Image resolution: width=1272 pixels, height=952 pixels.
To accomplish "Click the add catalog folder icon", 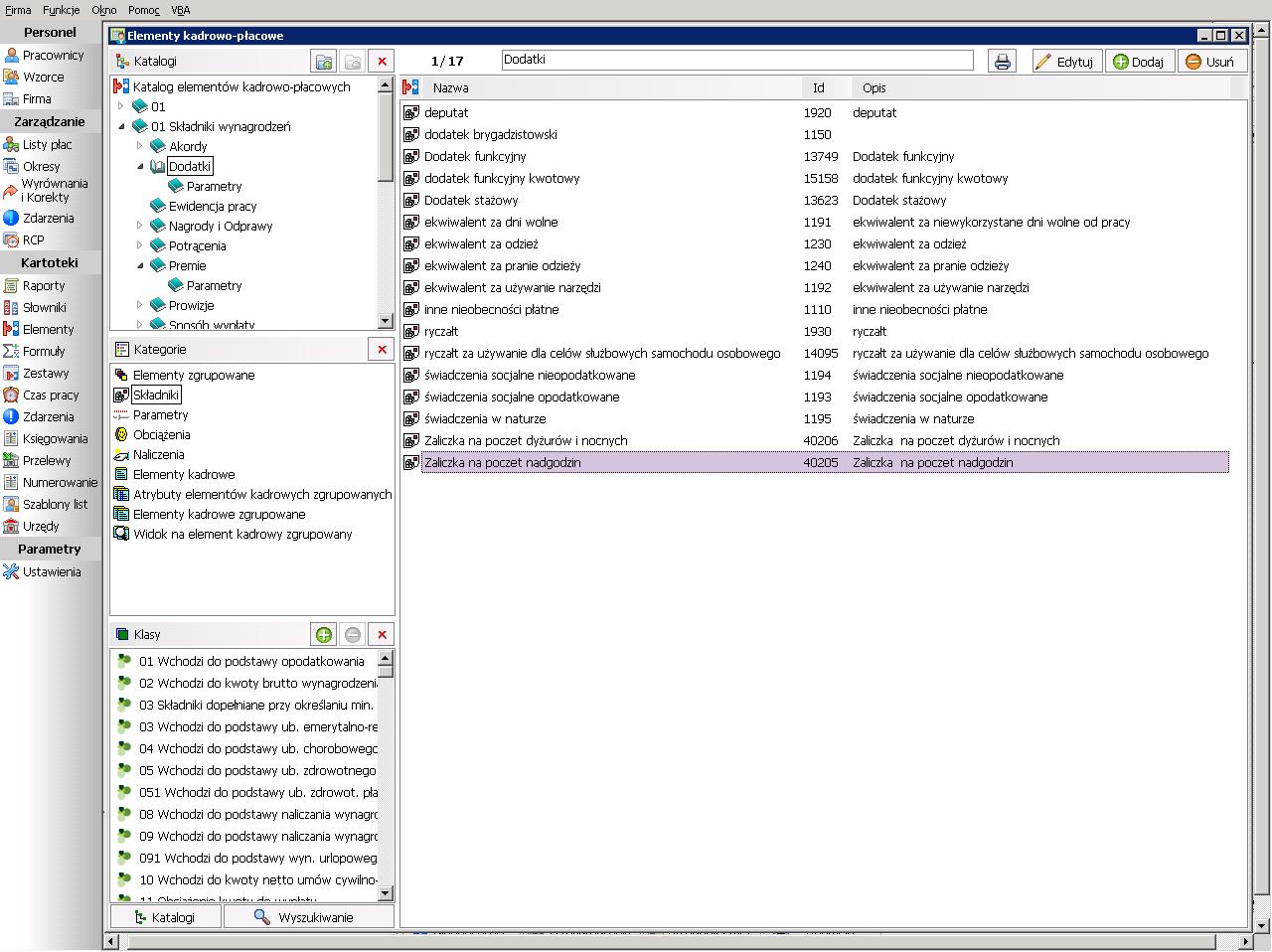I will [324, 61].
